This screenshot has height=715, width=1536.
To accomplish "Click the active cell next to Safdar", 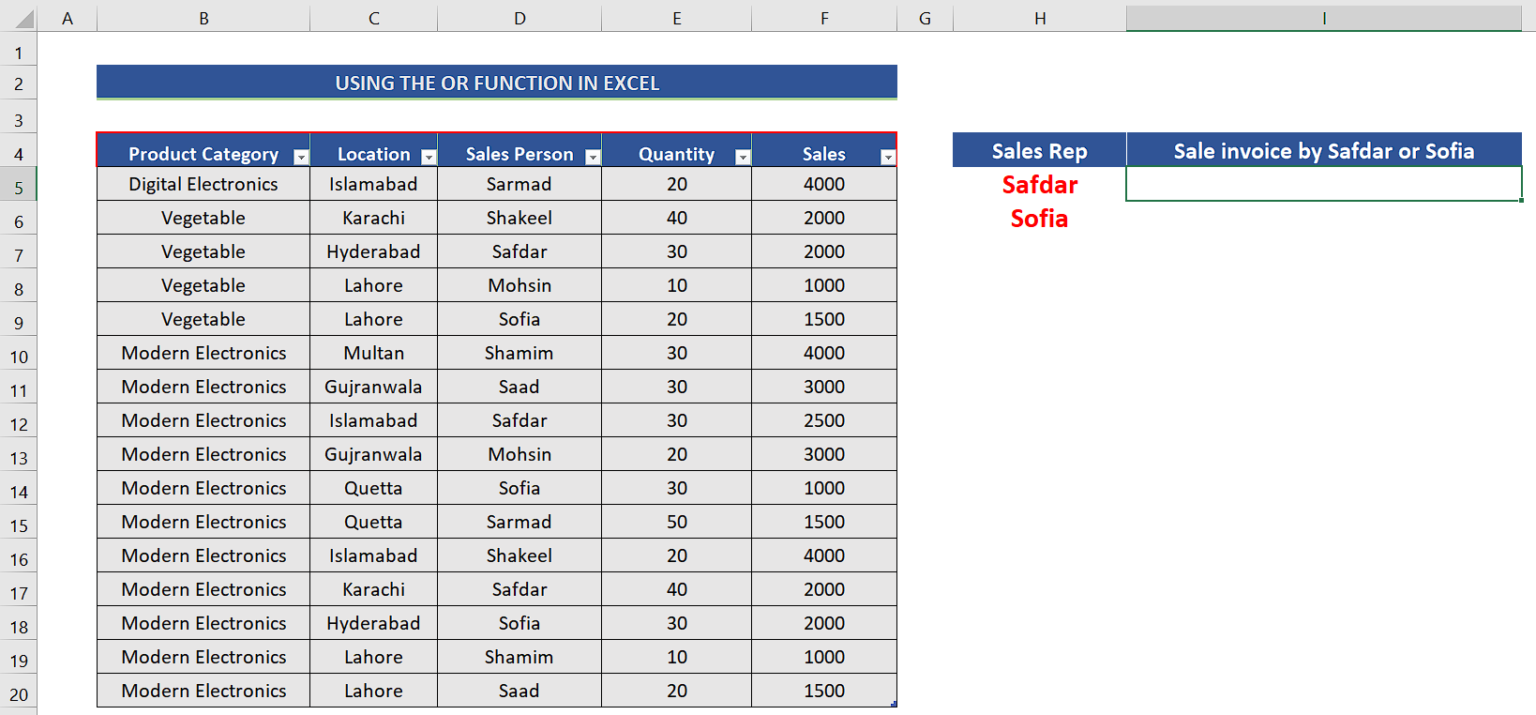I will pyautogui.click(x=1324, y=184).
